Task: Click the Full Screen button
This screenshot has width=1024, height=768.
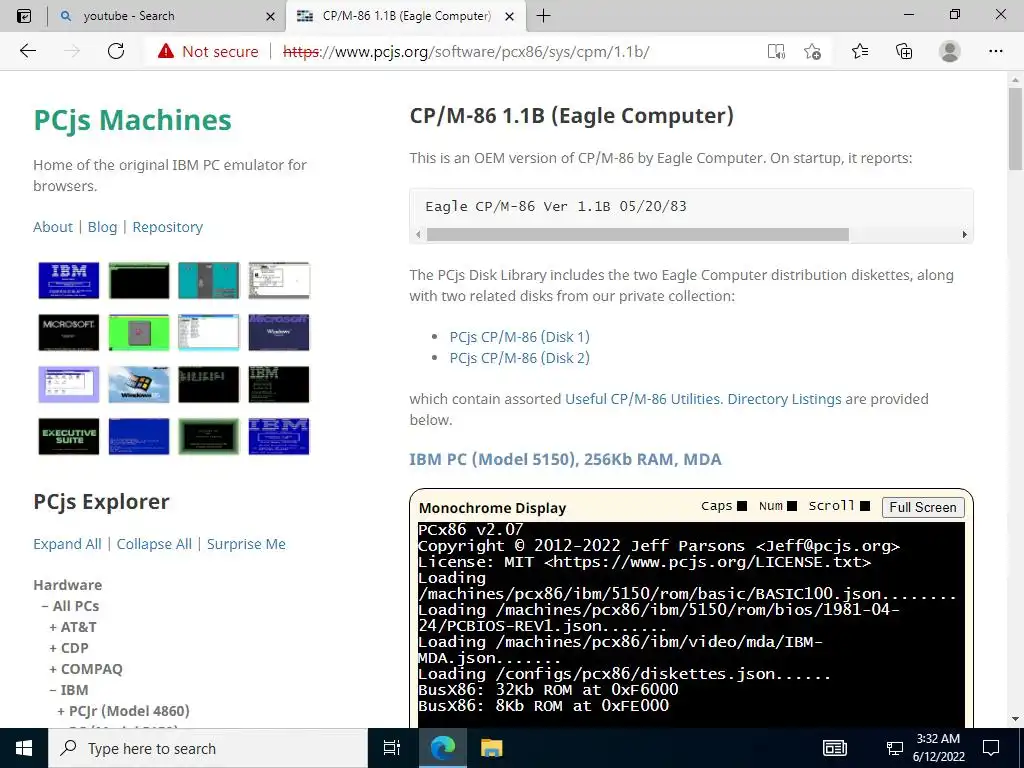Action: click(922, 507)
